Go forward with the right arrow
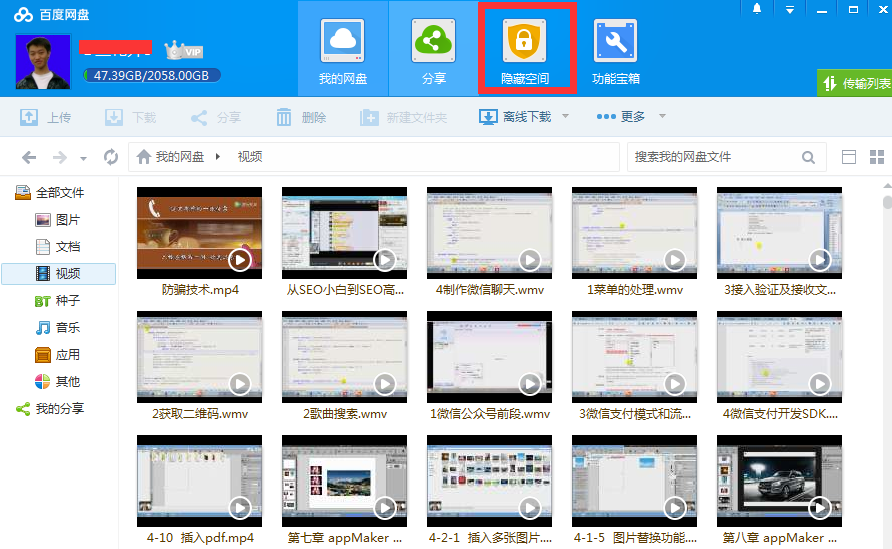This screenshot has height=549, width=892. [60, 157]
